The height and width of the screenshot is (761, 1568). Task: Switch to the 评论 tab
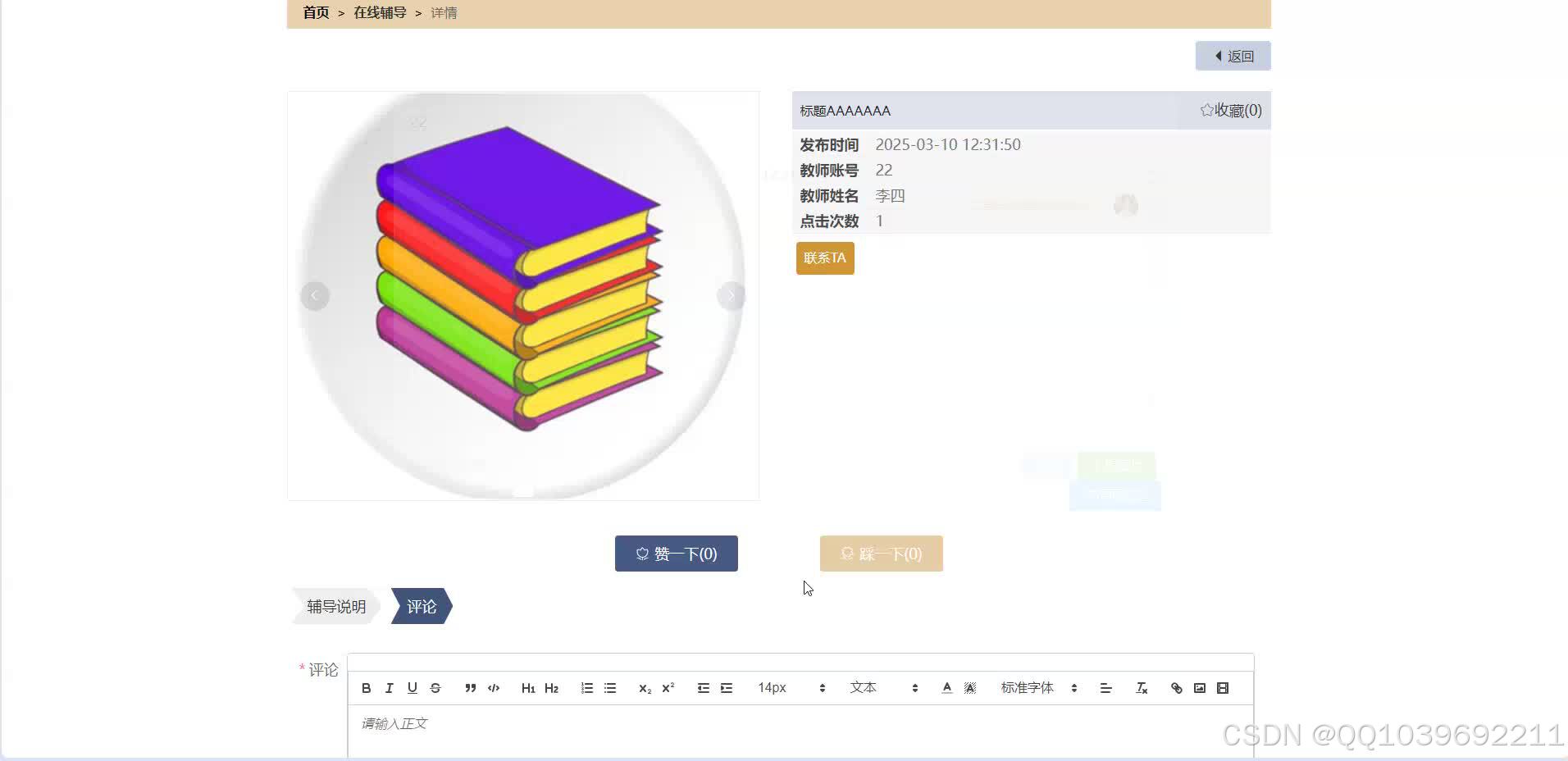tap(422, 606)
